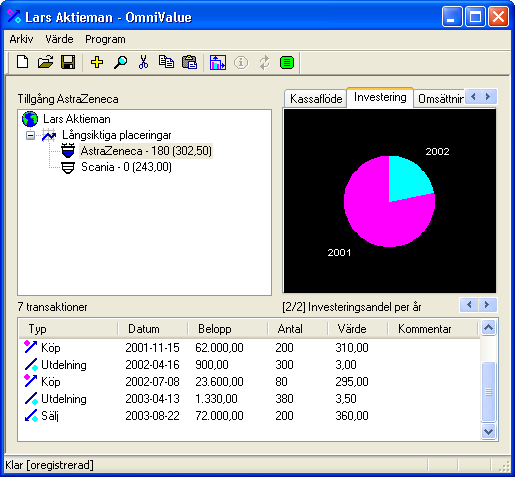Open the Arkiv menu

21,39
